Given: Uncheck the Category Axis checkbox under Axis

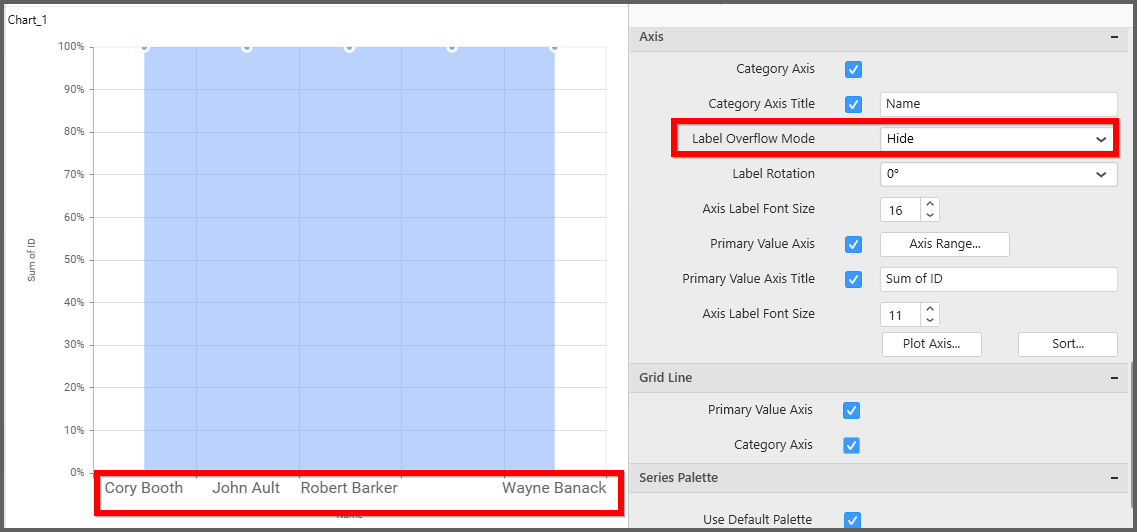Looking at the screenshot, I should [853, 70].
